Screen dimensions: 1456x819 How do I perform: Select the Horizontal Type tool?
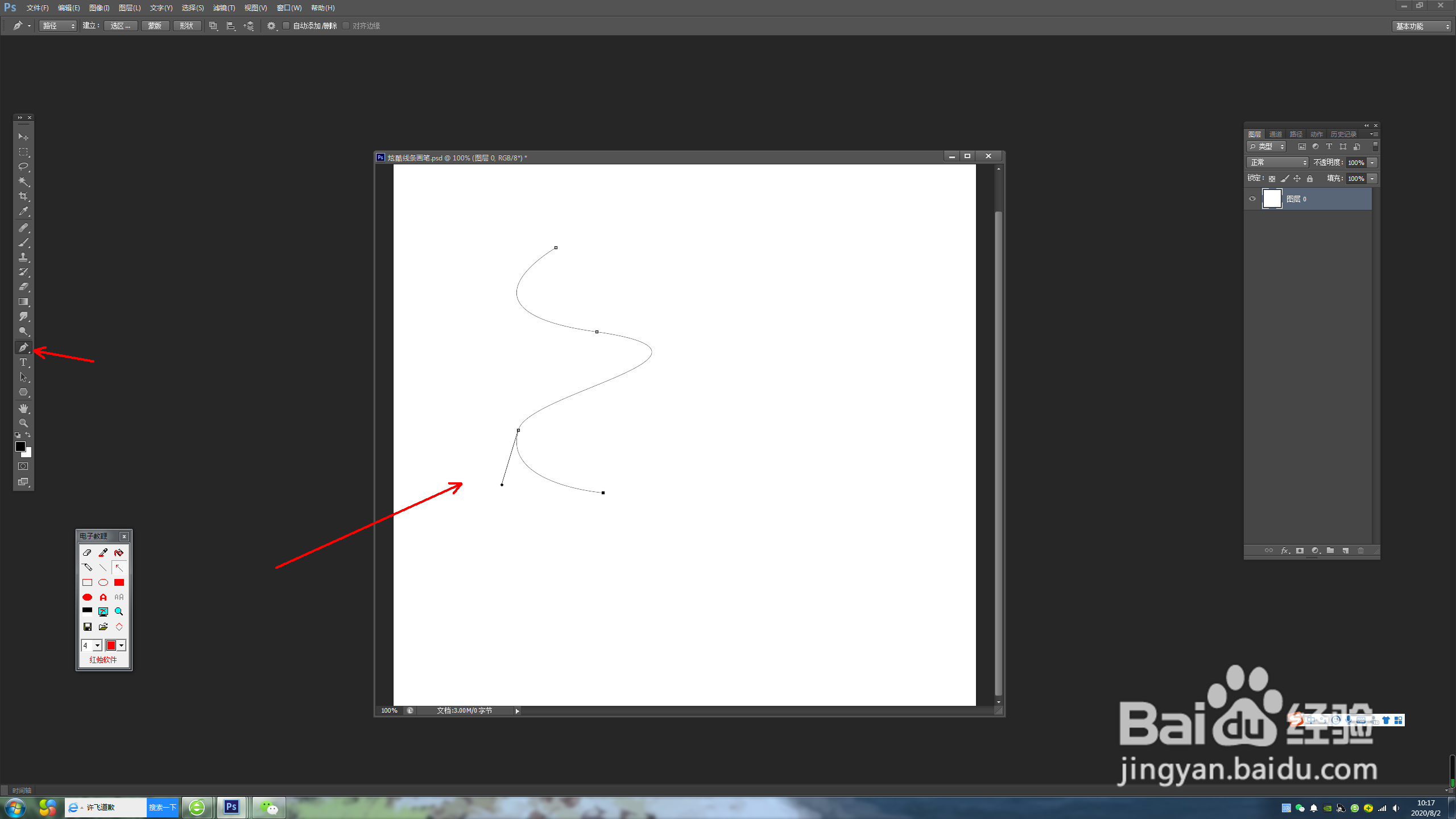23,362
